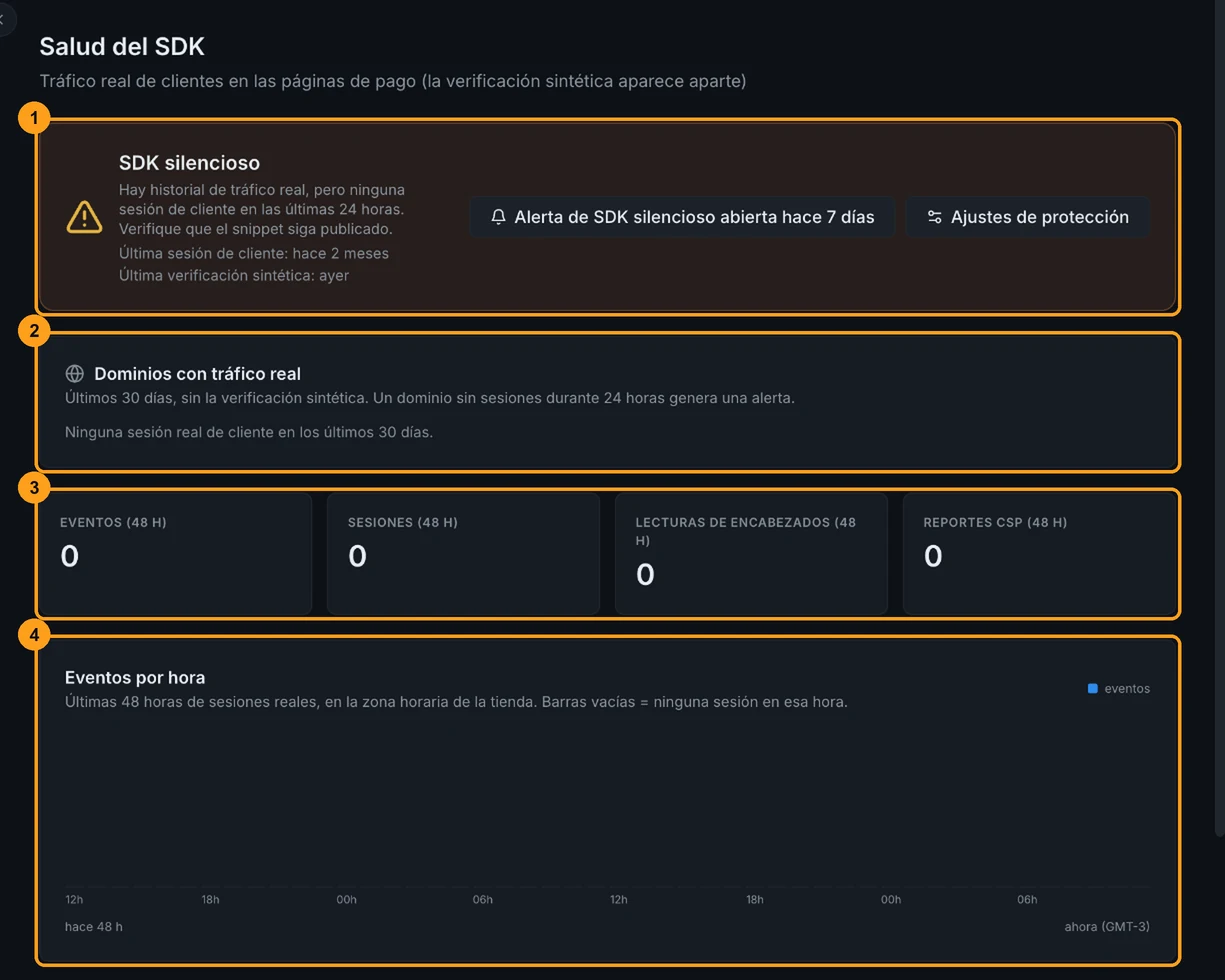1225x980 pixels.
Task: Click the Ninguna sesión real de cliente message
Action: 249,432
